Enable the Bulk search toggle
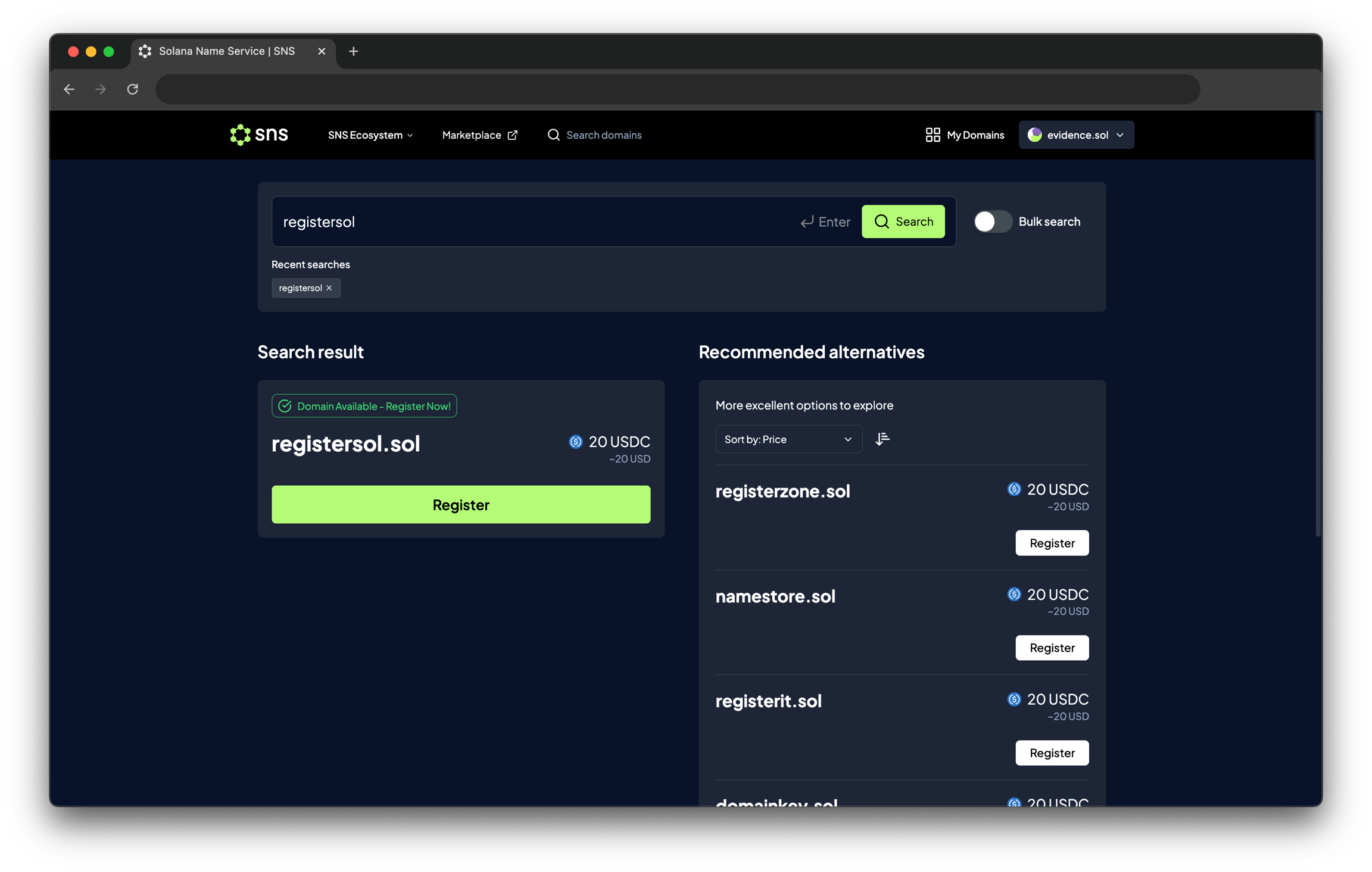Viewport: 1372px width, 872px height. click(992, 221)
